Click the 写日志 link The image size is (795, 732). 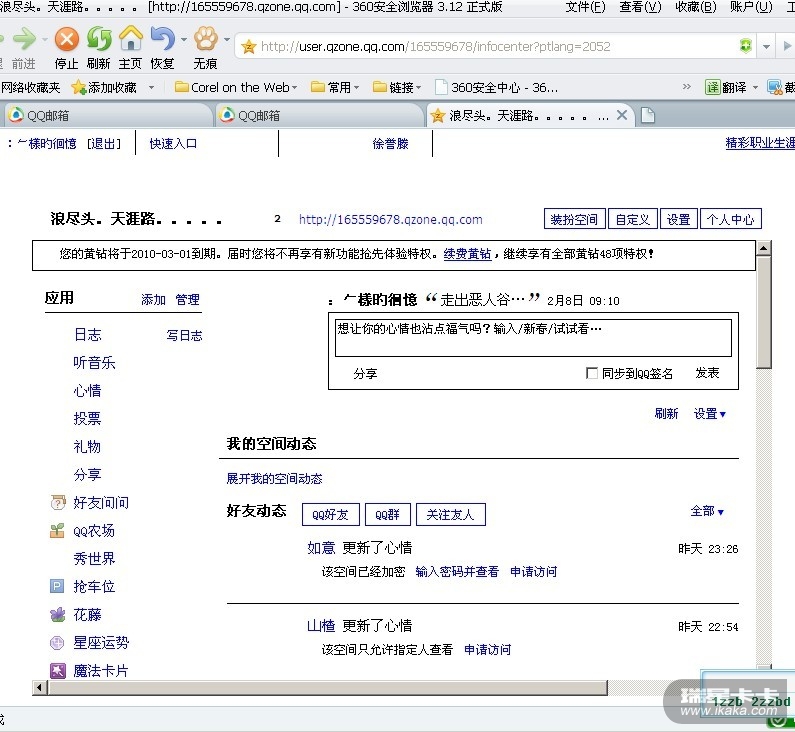point(184,336)
